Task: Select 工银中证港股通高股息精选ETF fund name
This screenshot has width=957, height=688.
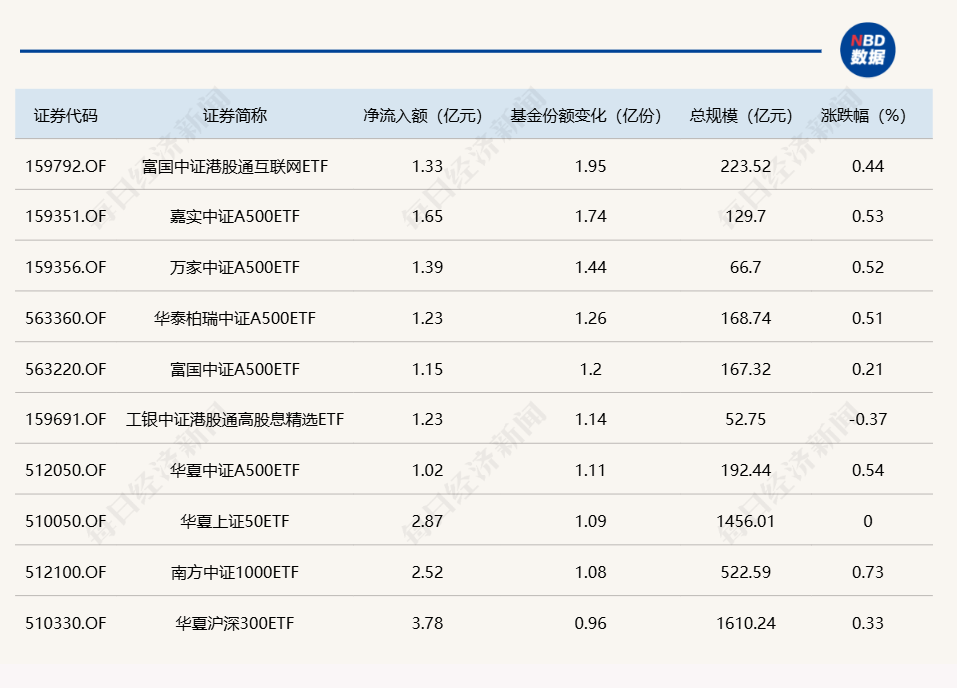Action: pyautogui.click(x=235, y=419)
